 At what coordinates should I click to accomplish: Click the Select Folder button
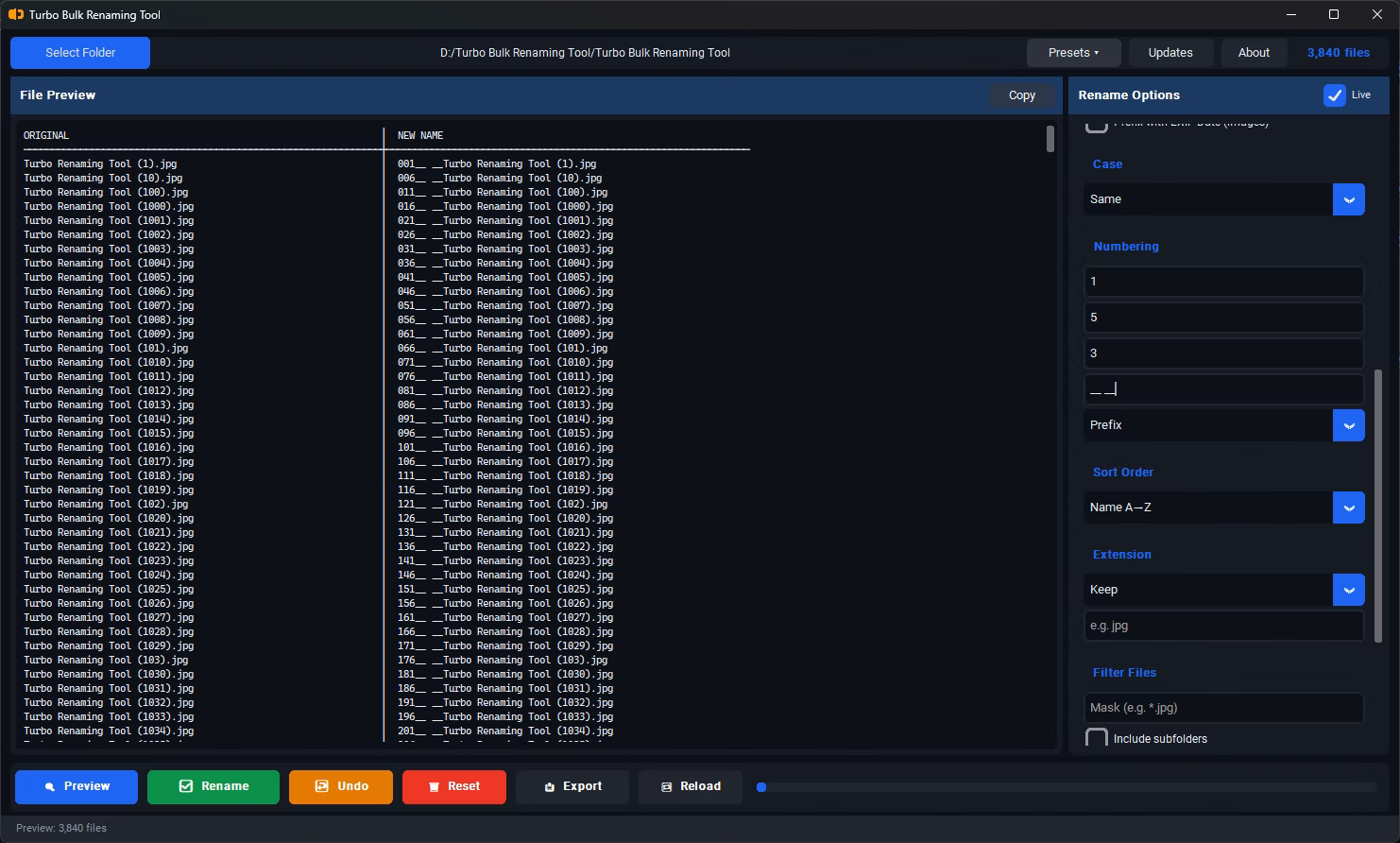[x=80, y=53]
